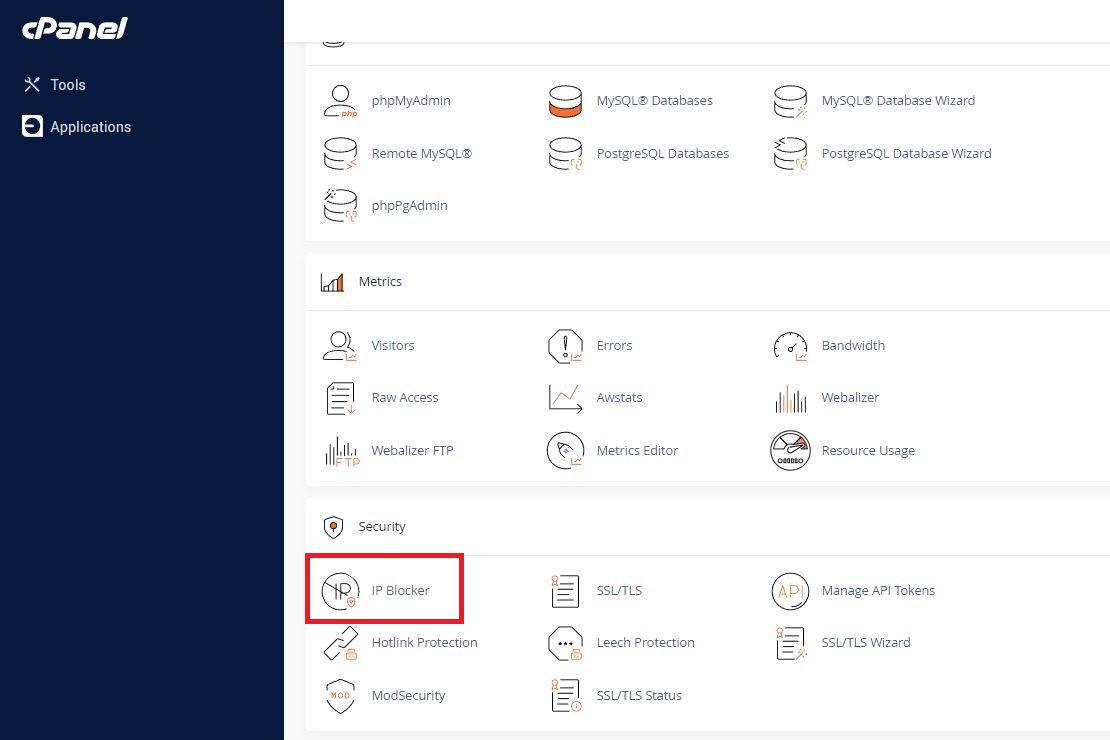Viewport: 1110px width, 740px height.
Task: Click the SSL/TLS Wizard icon
Action: click(790, 643)
